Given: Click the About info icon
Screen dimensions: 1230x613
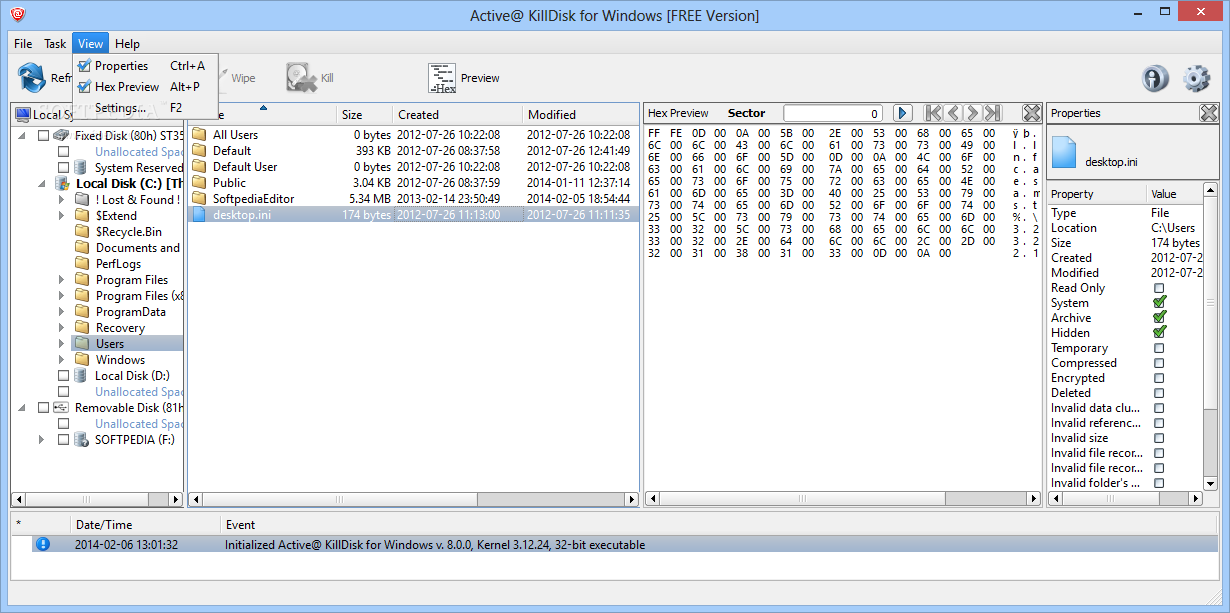Looking at the screenshot, I should (x=1155, y=78).
